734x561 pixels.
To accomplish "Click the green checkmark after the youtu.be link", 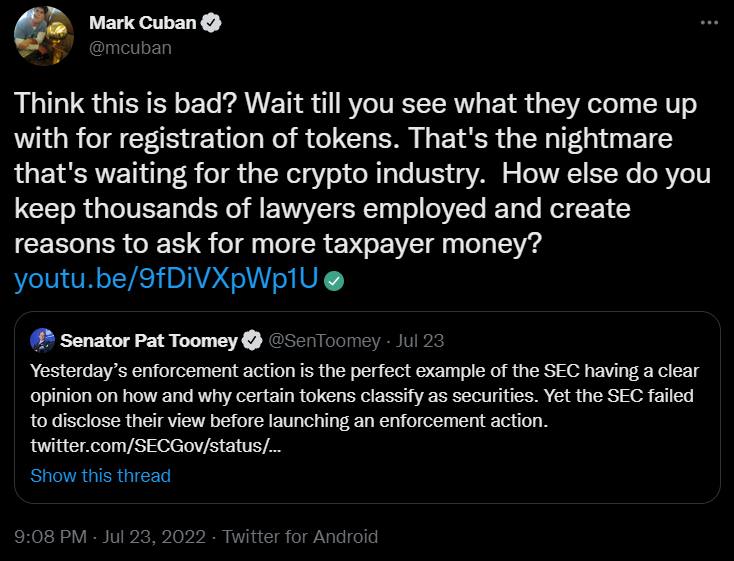I will (x=335, y=281).
